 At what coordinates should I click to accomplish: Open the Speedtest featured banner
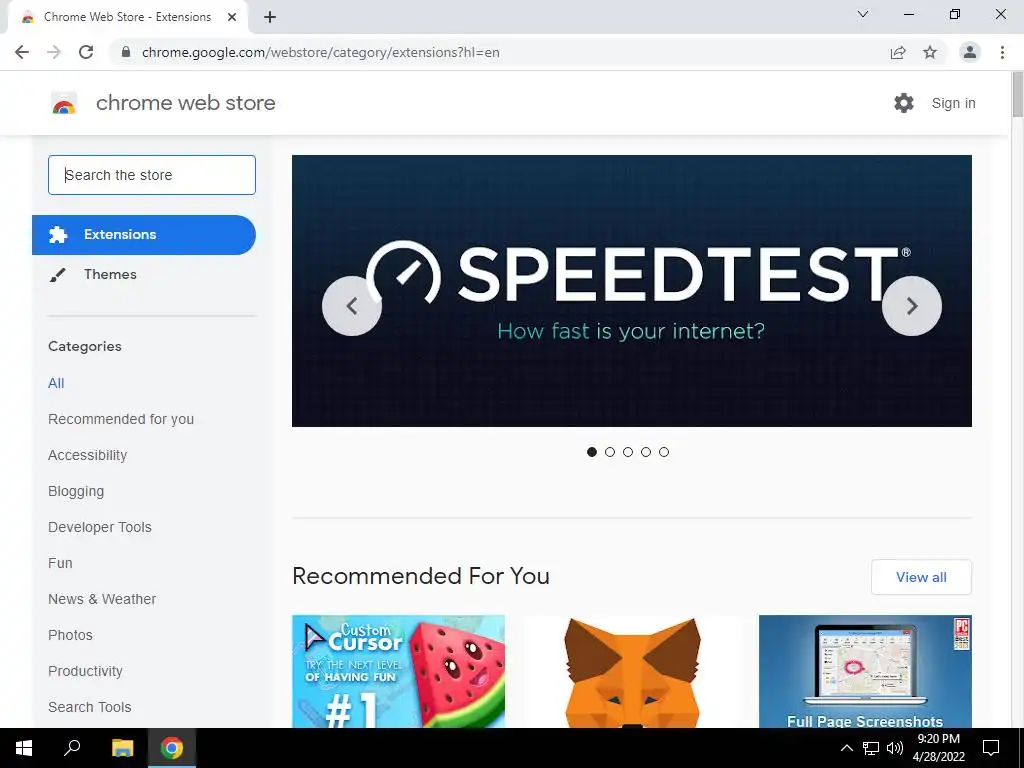(632, 291)
